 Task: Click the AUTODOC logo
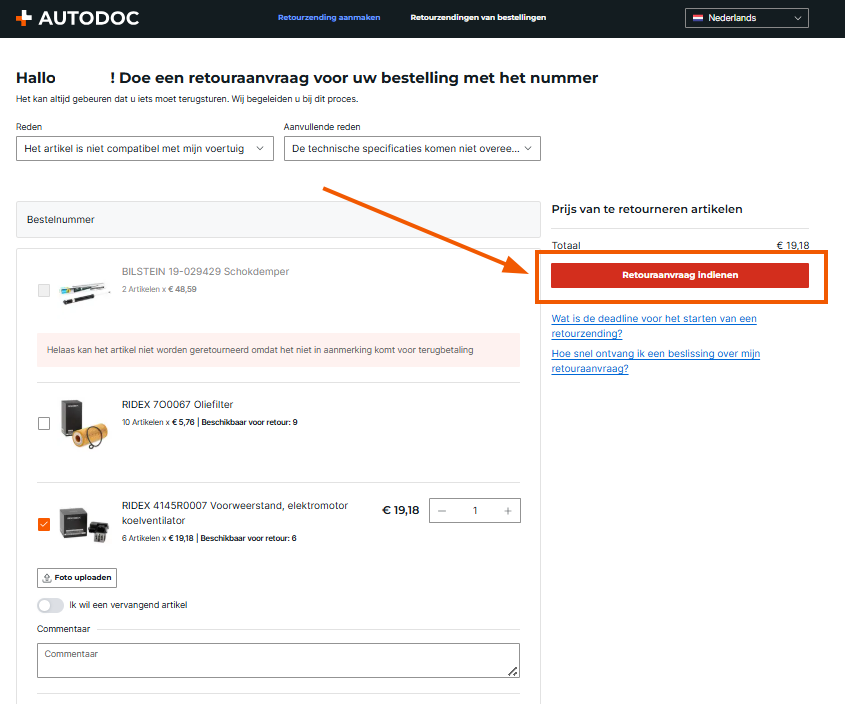pos(77,18)
